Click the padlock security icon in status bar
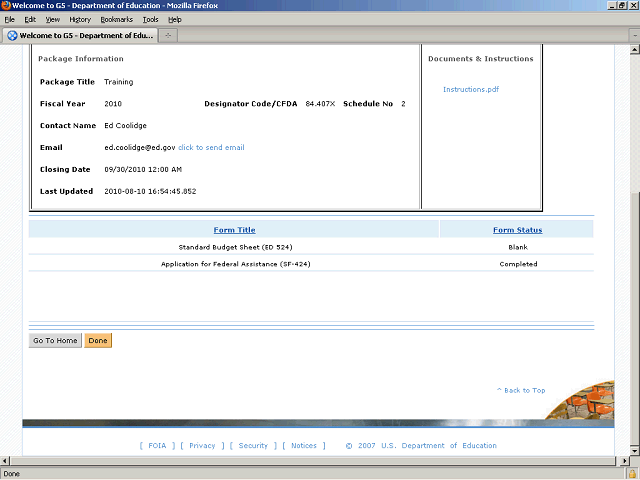Viewport: 640px width, 480px height. [x=633, y=474]
